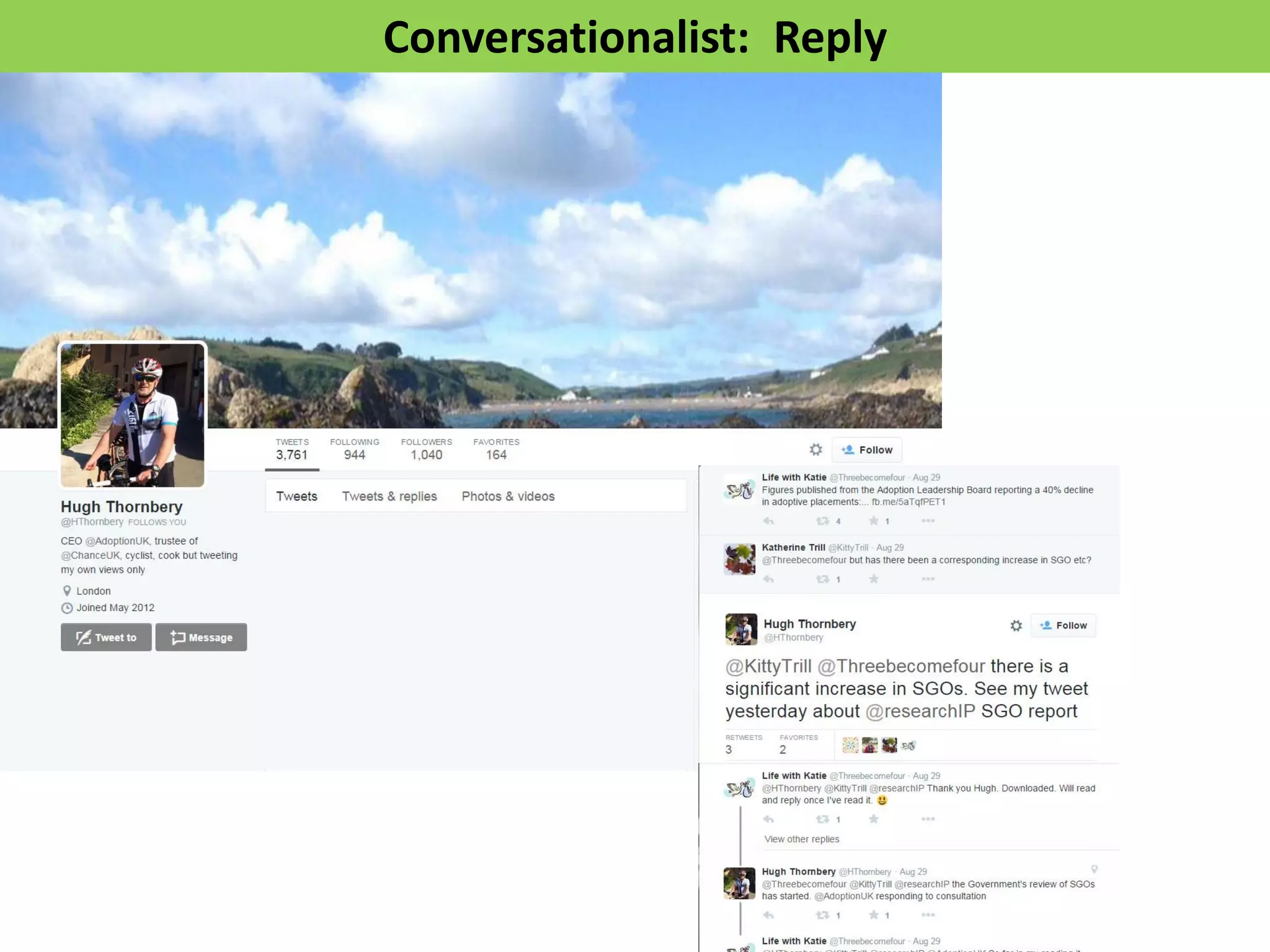Open @Threebecomefour mention in the expanded tweet

pyautogui.click(x=901, y=666)
